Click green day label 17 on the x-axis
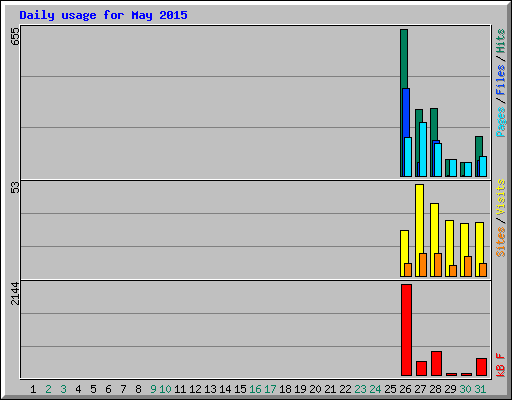The height and width of the screenshot is (400, 512). click(x=270, y=389)
